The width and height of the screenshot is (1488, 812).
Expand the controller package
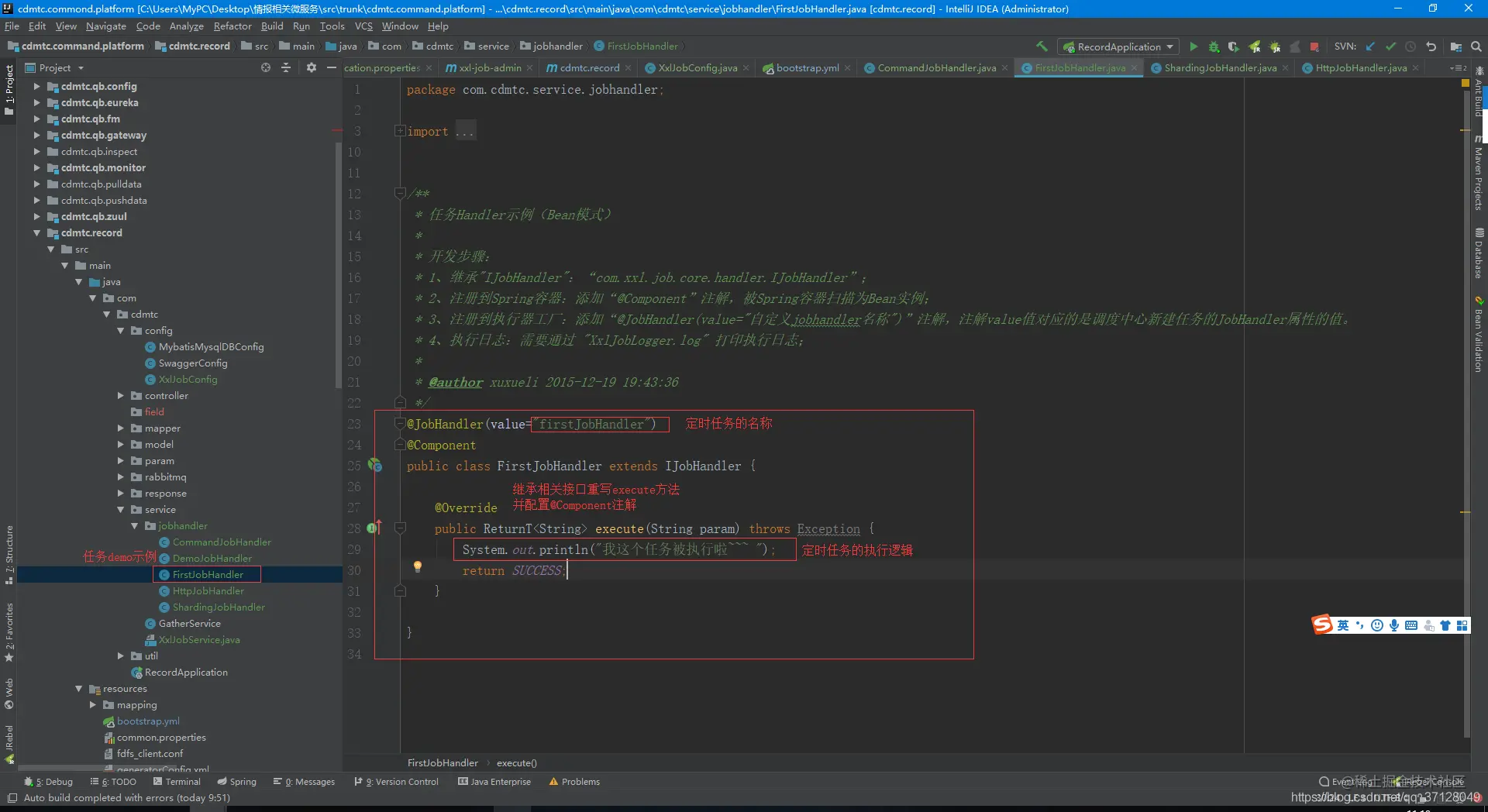(x=120, y=395)
